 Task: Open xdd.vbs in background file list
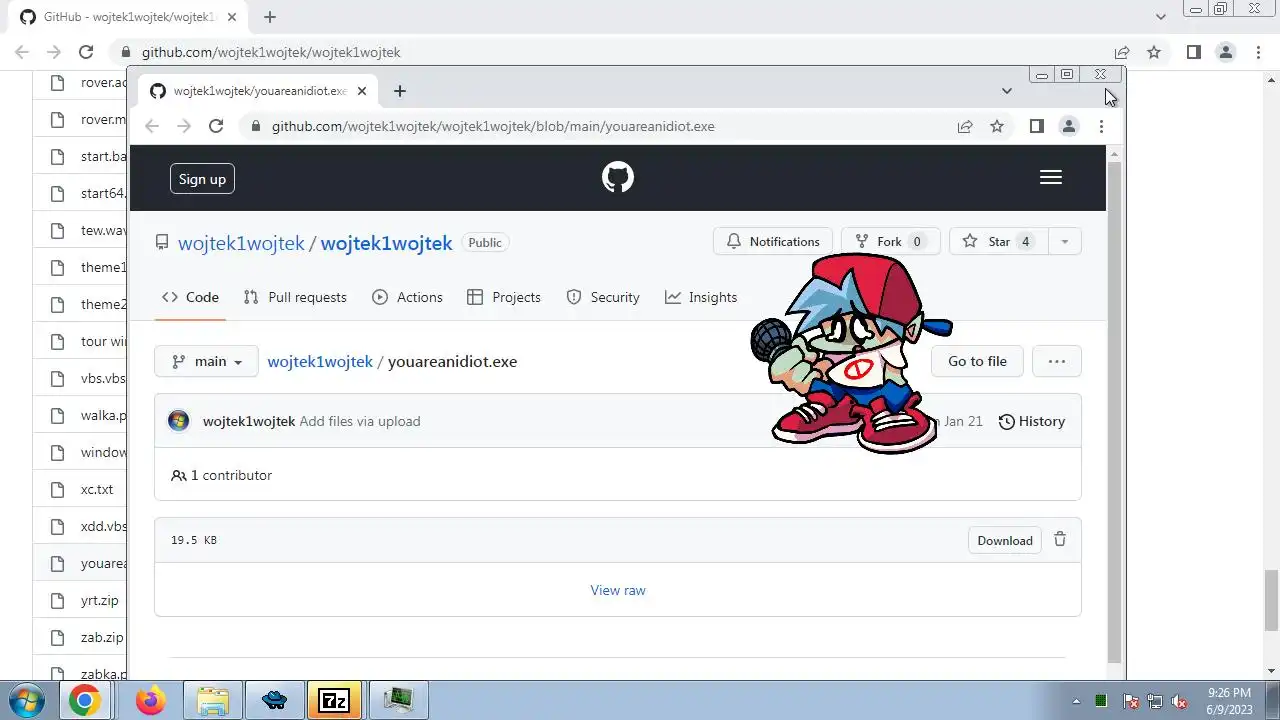[x=104, y=526]
